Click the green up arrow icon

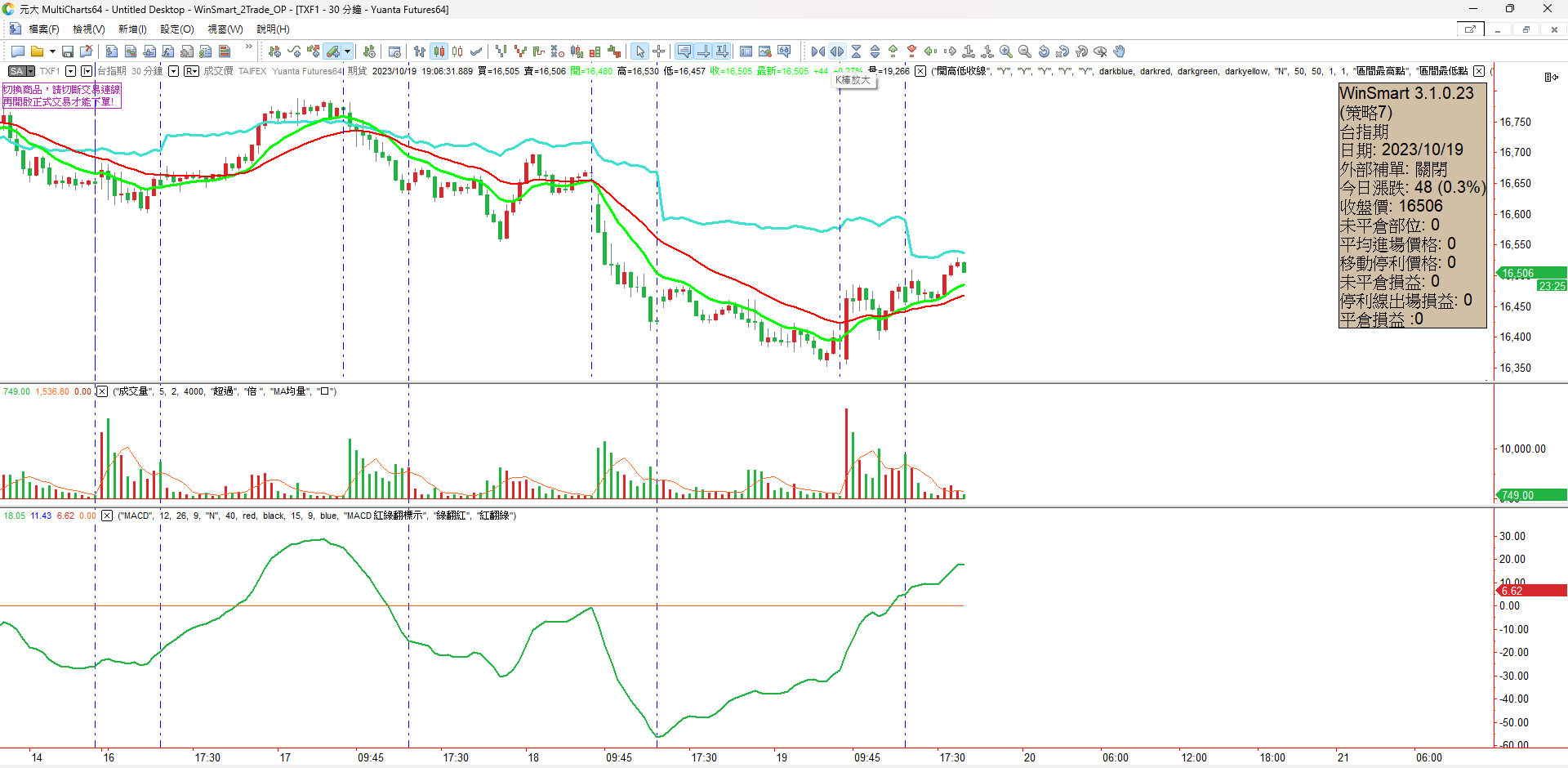point(893,51)
